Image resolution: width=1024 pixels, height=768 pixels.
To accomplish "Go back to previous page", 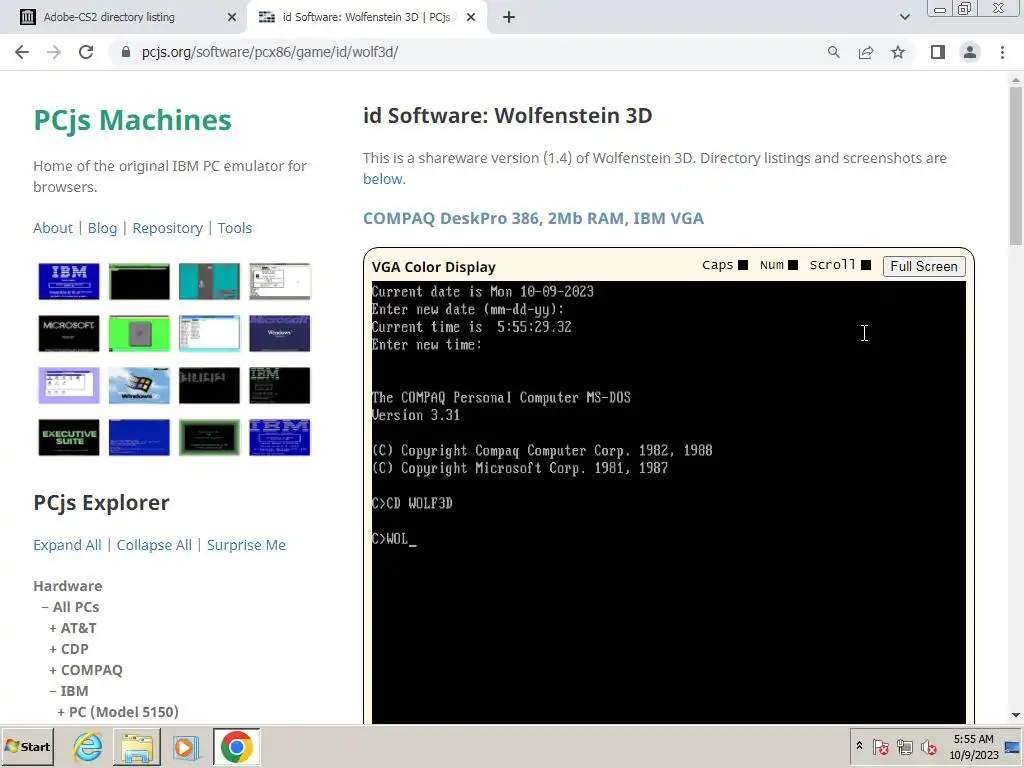I will pos(22,52).
